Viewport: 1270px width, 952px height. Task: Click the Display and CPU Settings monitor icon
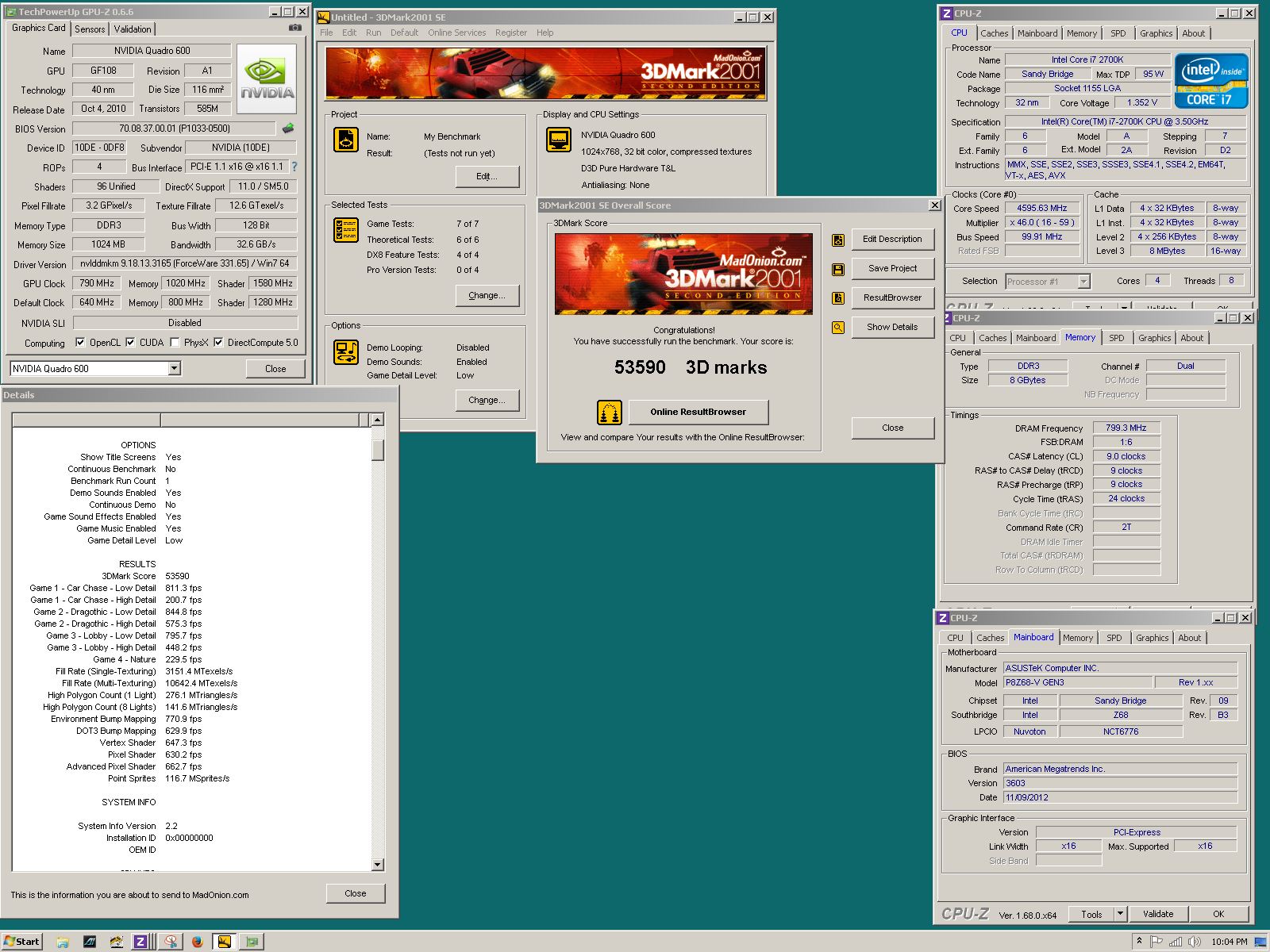point(559,140)
